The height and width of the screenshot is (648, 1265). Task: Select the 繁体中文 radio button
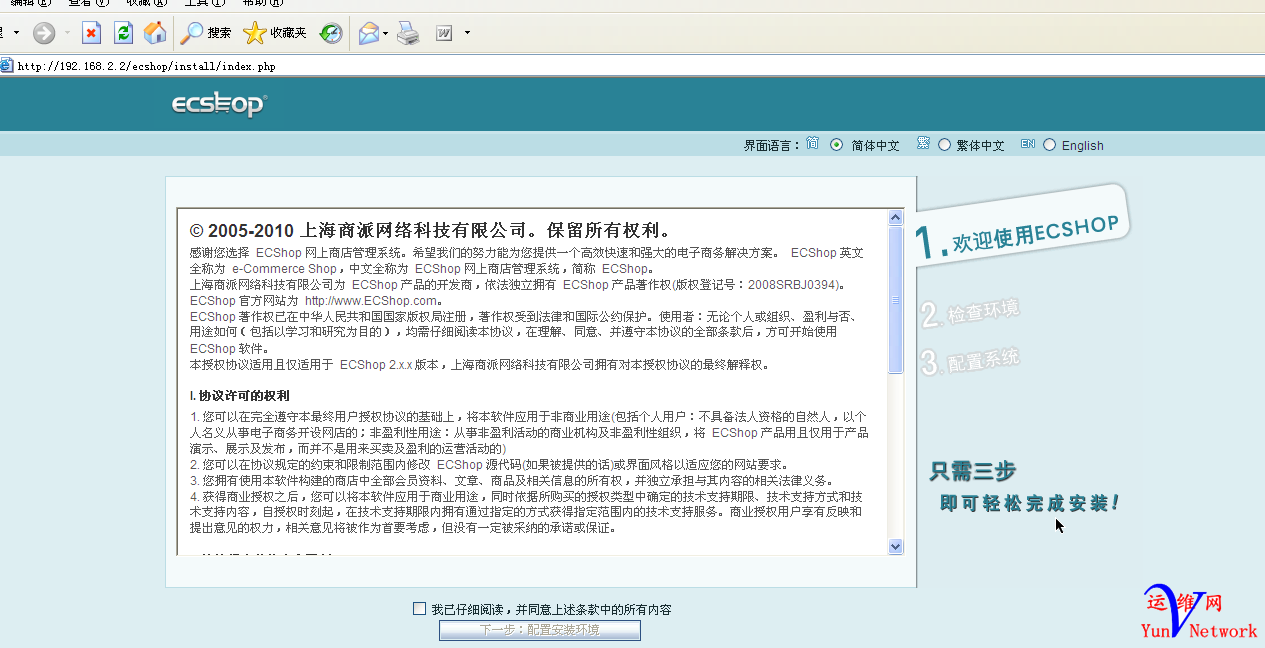click(x=944, y=145)
